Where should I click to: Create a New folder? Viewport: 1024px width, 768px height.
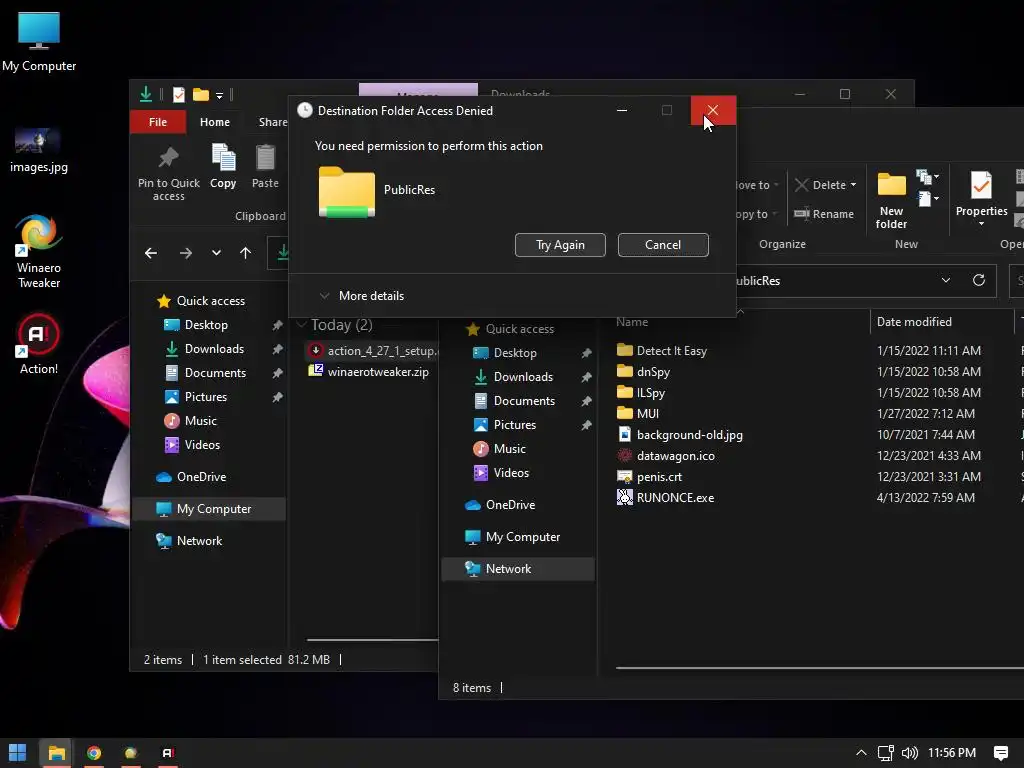(x=891, y=200)
